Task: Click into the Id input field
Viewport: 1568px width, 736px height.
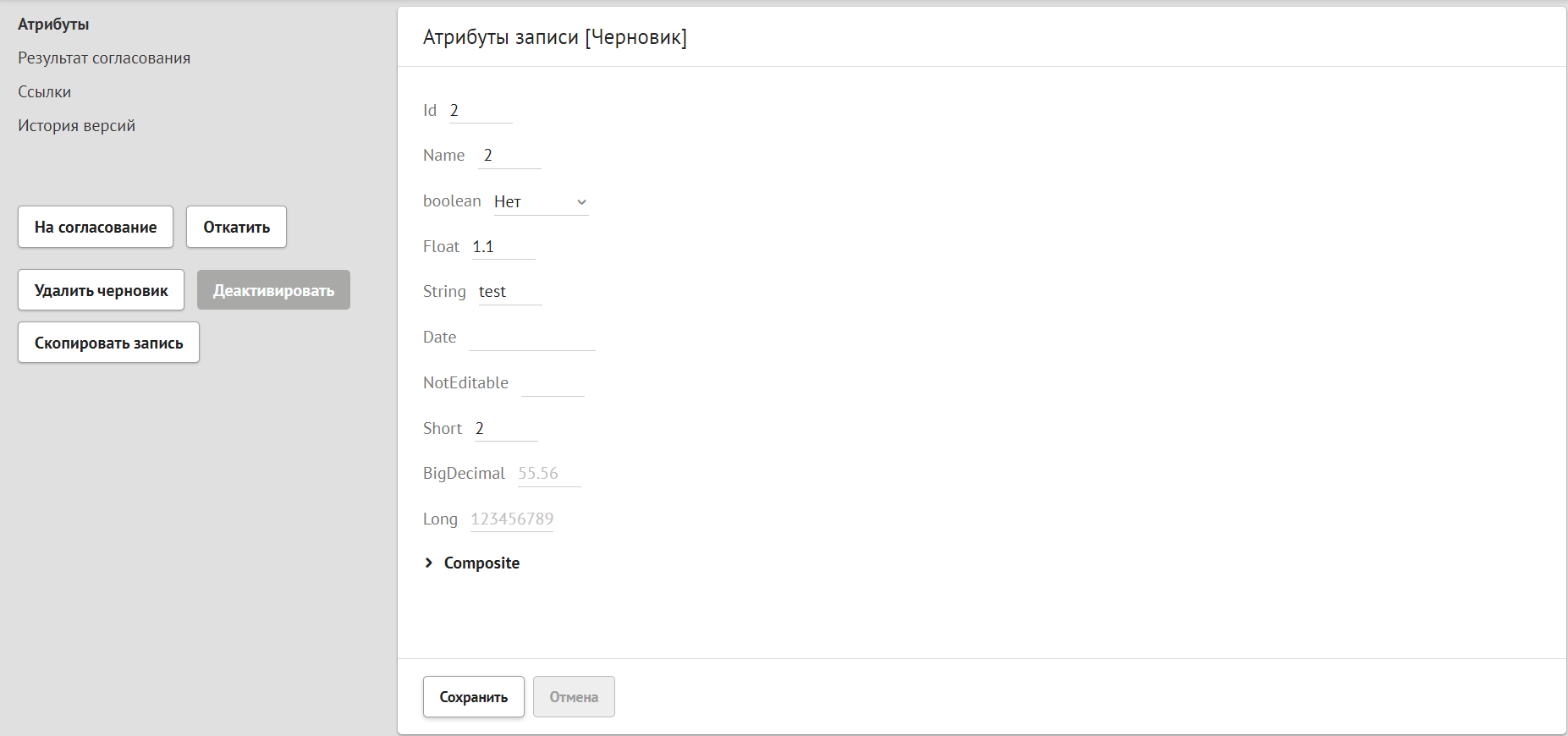Action: (x=480, y=111)
